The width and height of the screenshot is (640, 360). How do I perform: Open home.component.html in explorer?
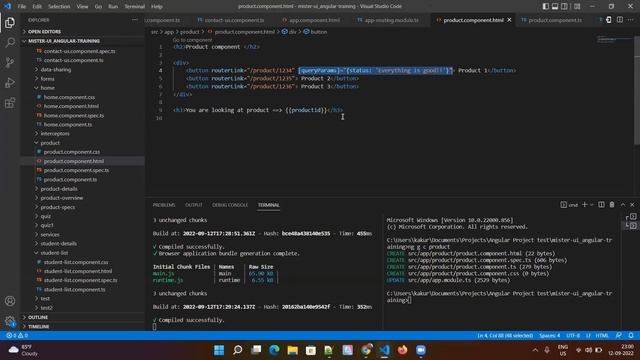point(71,106)
